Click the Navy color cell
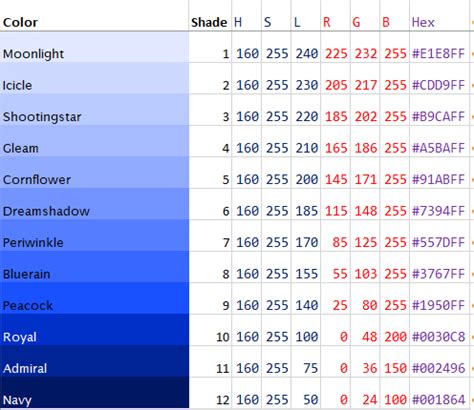474x410 pixels. [94, 392]
